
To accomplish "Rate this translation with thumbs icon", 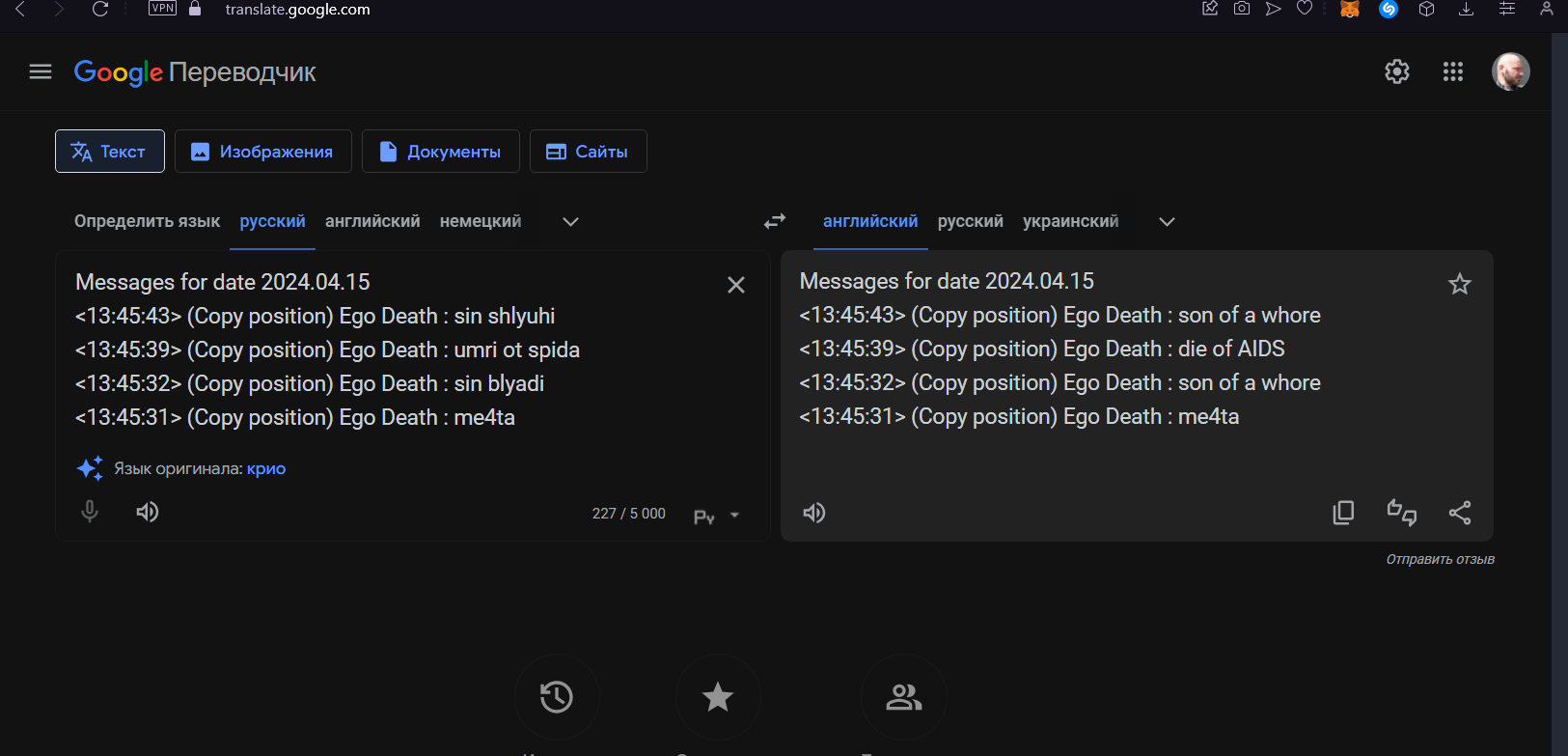I will pyautogui.click(x=1401, y=513).
